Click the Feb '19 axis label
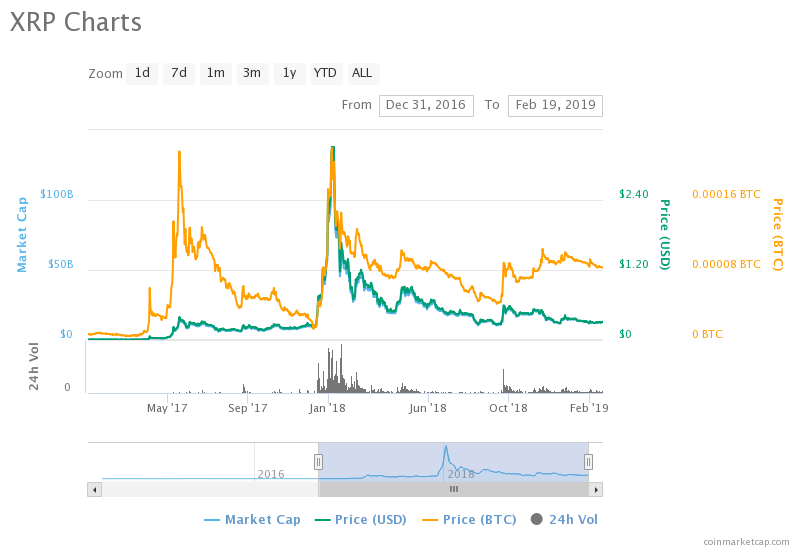Image resolution: width=800 pixels, height=550 pixels. tap(589, 408)
